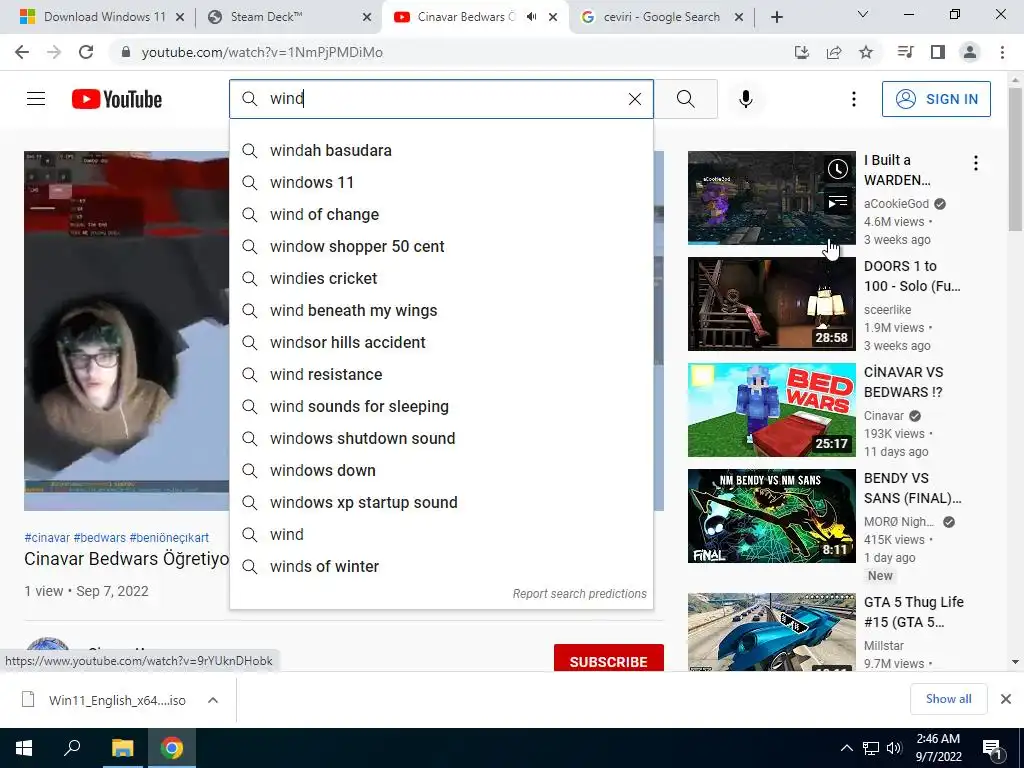This screenshot has width=1024, height=768.
Task: Click the SIGN IN button
Action: (x=936, y=99)
